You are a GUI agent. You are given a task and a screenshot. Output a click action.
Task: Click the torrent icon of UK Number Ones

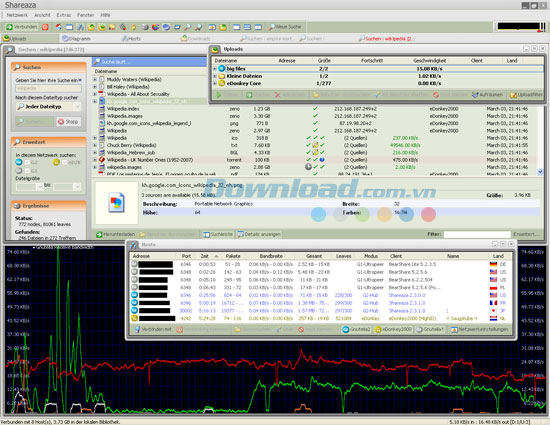click(102, 160)
